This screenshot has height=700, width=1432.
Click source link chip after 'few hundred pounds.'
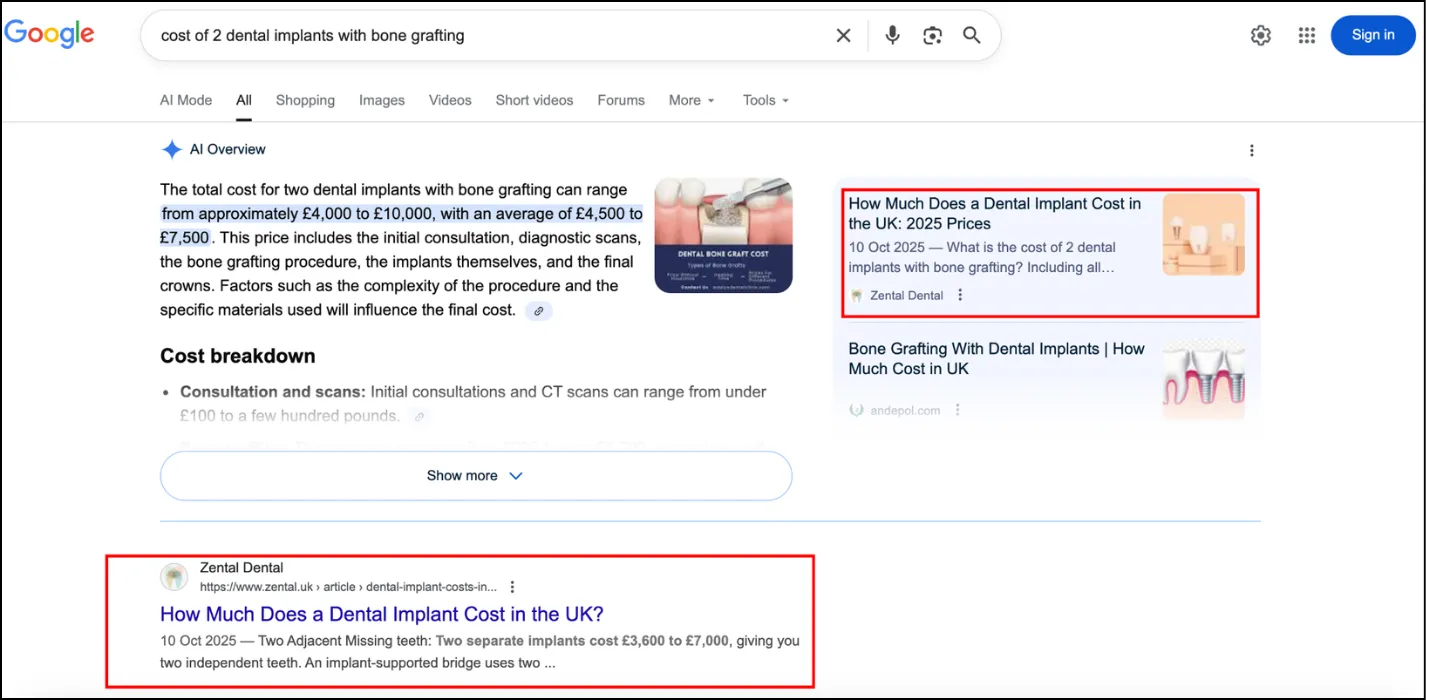click(420, 417)
